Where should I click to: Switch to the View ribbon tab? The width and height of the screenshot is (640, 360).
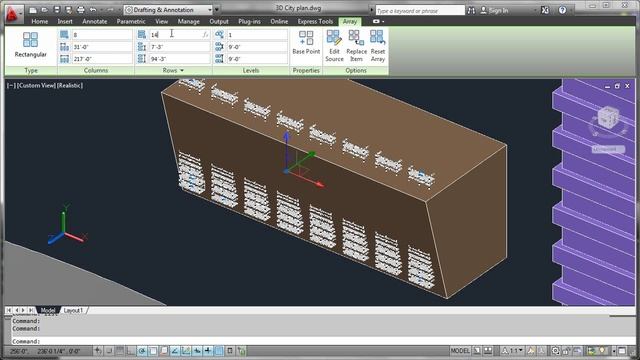[x=161, y=21]
